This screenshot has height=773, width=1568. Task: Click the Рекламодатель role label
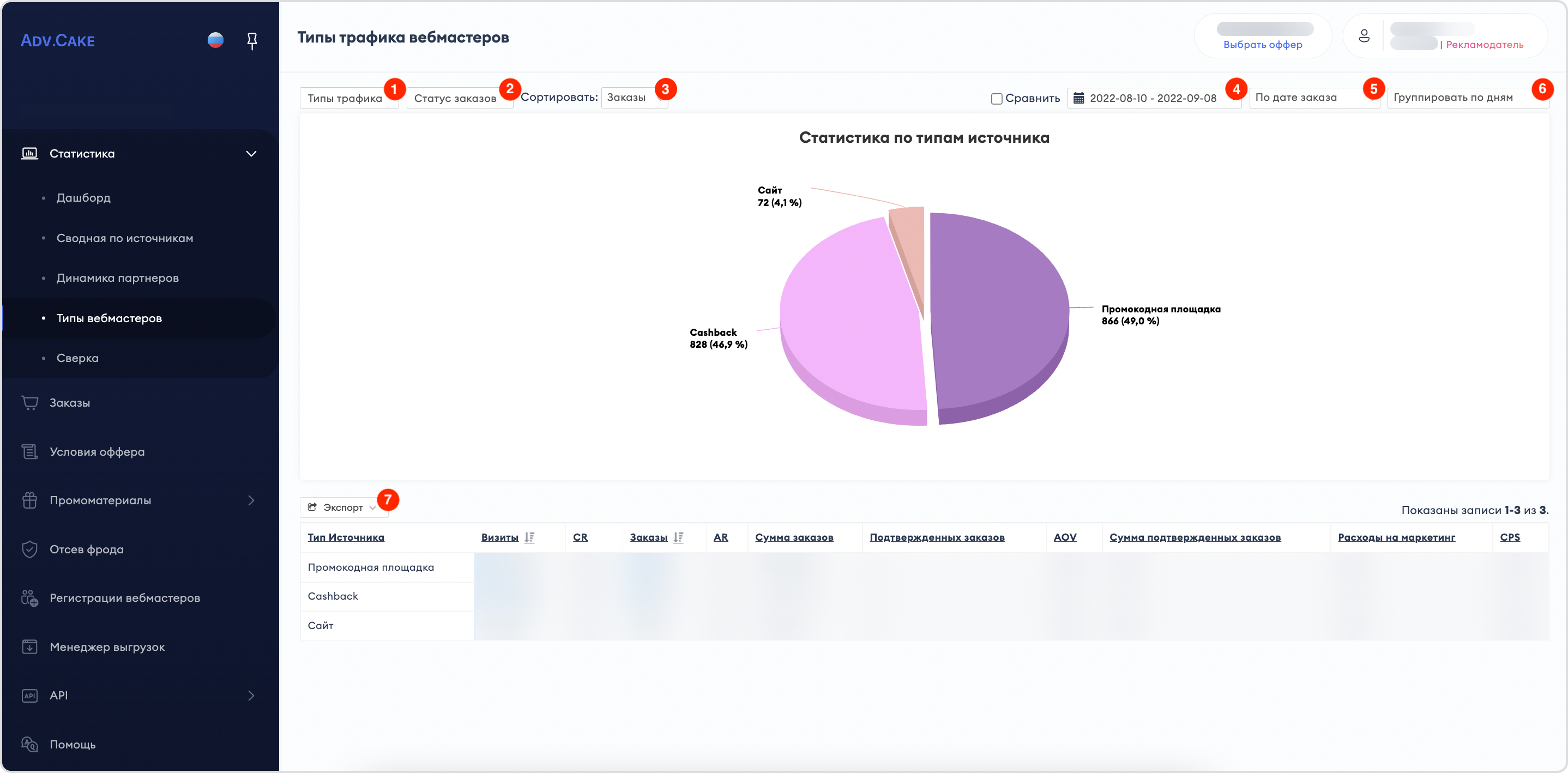(x=1485, y=45)
